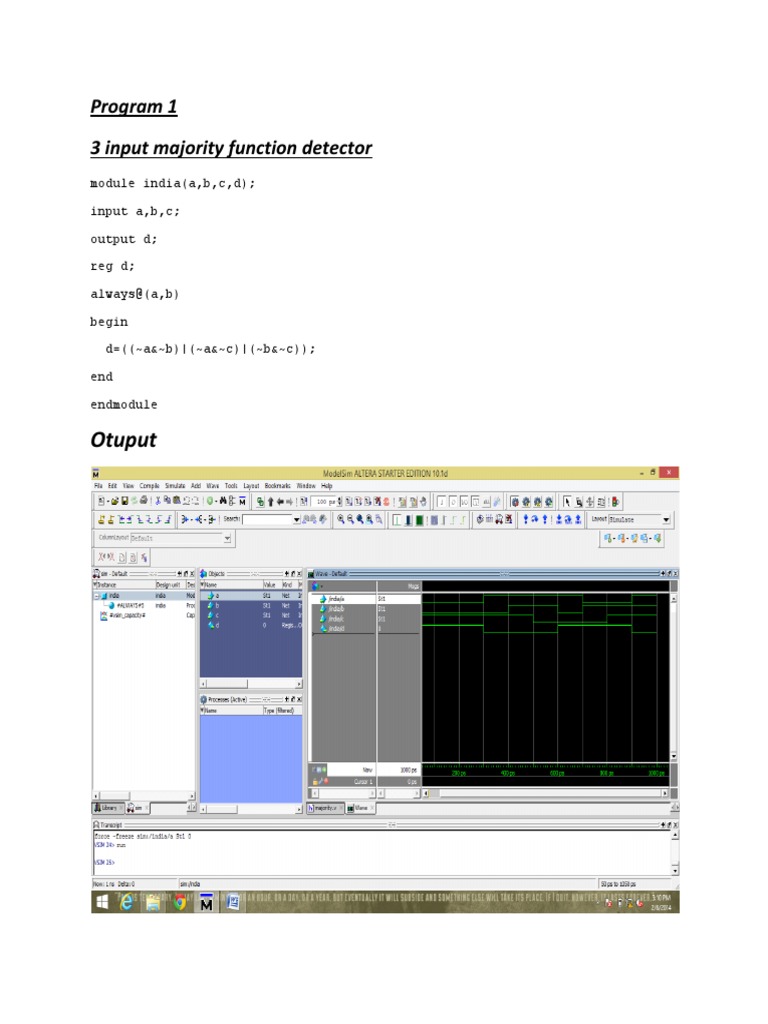Screen dimensions: 768x1024
Task: Click the zoom in magnifier icon
Action: pyautogui.click(x=341, y=520)
